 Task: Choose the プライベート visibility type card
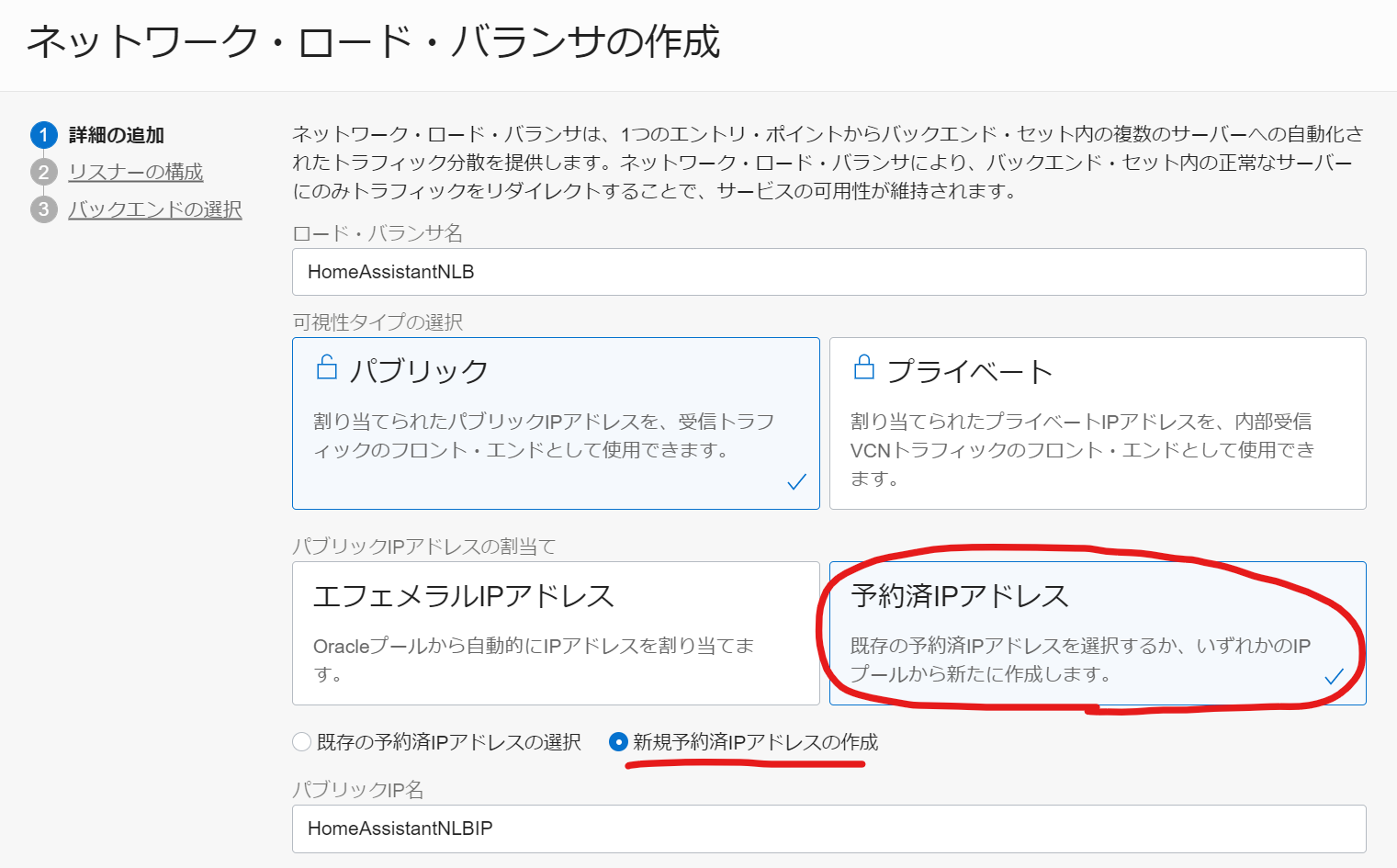tap(1098, 423)
